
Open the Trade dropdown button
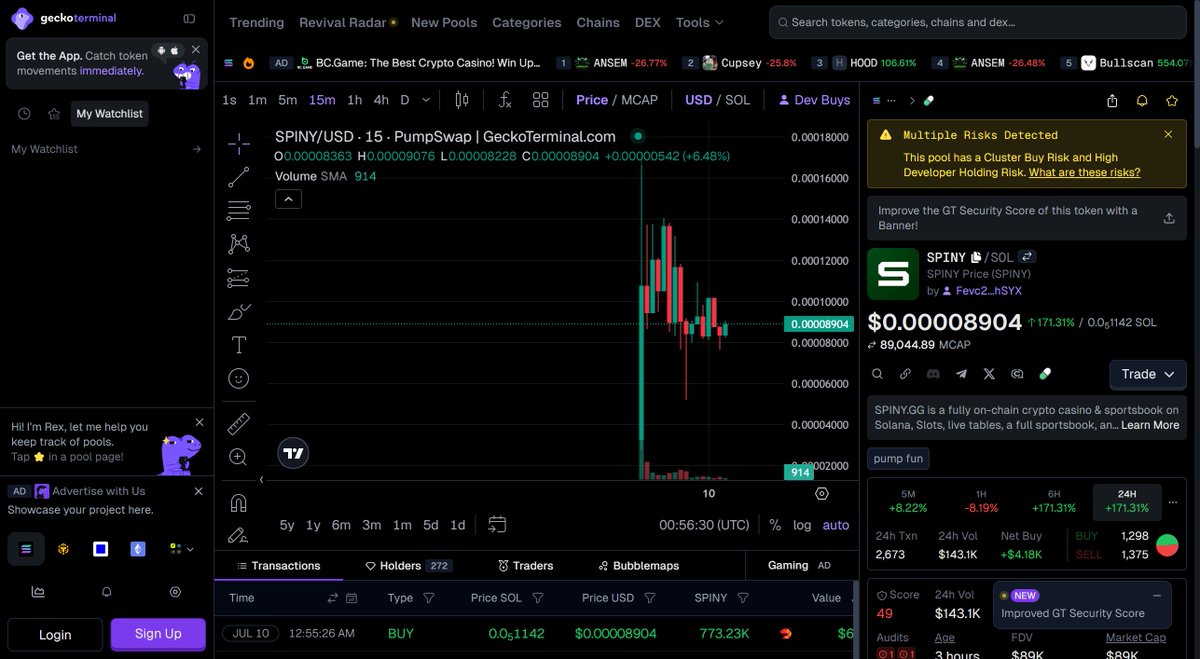1148,374
